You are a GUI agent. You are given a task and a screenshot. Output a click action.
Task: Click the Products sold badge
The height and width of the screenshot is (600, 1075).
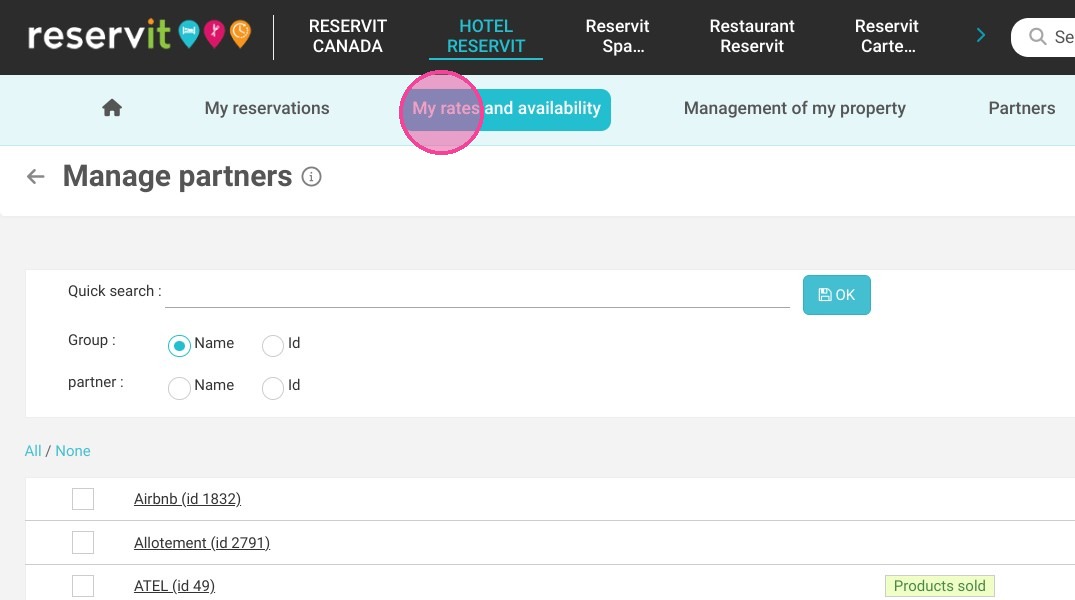point(939,586)
